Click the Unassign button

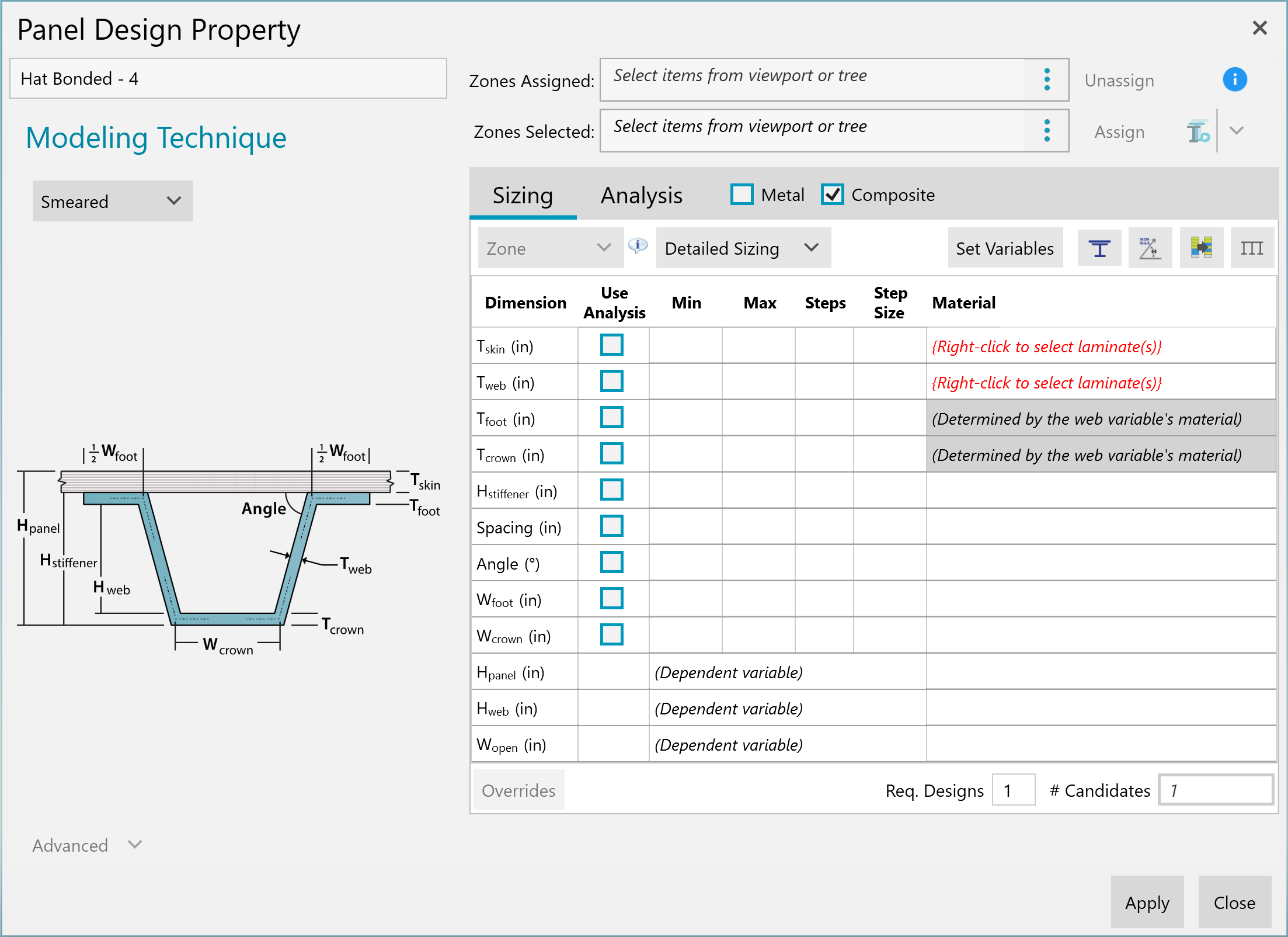1119,80
